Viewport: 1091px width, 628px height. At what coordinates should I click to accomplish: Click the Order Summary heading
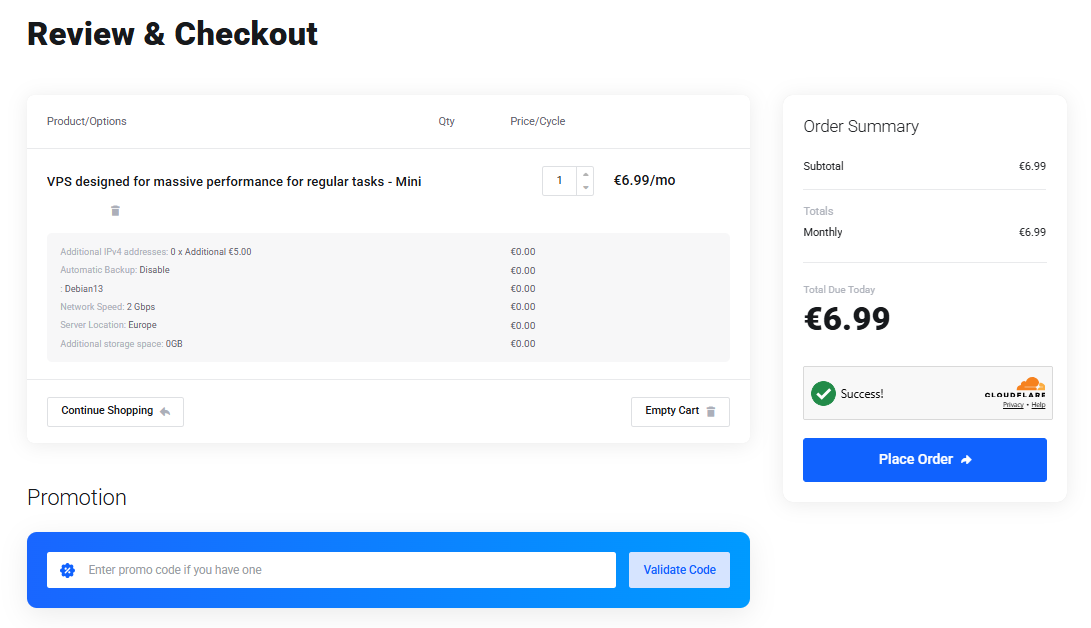861,126
